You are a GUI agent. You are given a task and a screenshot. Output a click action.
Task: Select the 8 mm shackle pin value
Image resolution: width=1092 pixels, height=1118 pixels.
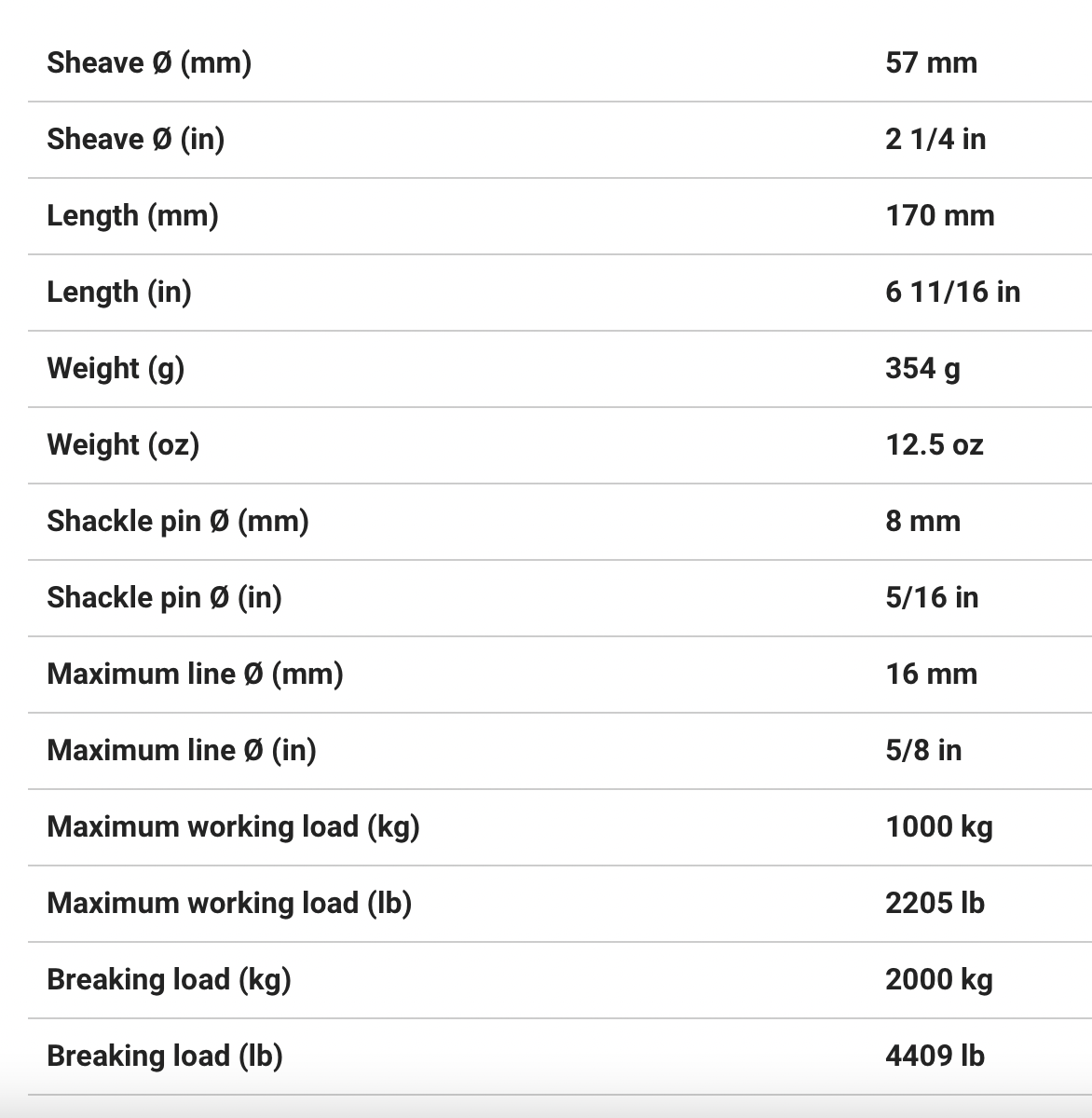[x=922, y=522]
